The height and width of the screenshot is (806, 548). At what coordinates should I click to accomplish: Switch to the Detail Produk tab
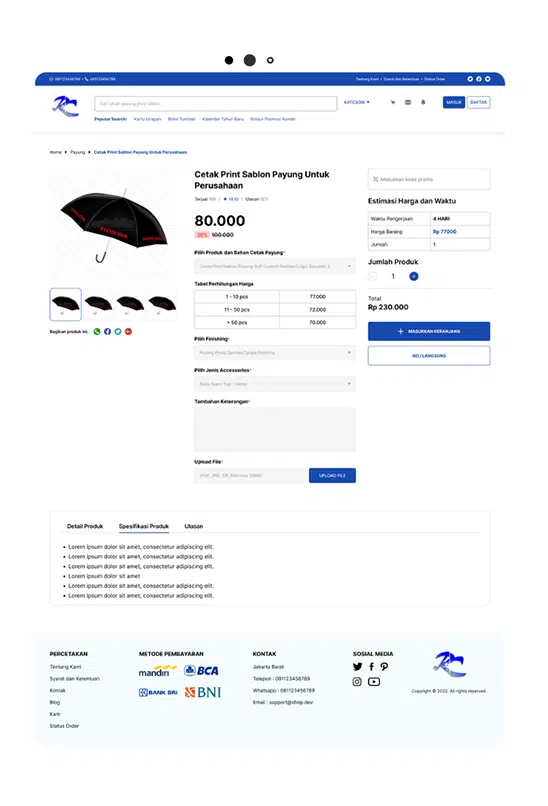85,526
